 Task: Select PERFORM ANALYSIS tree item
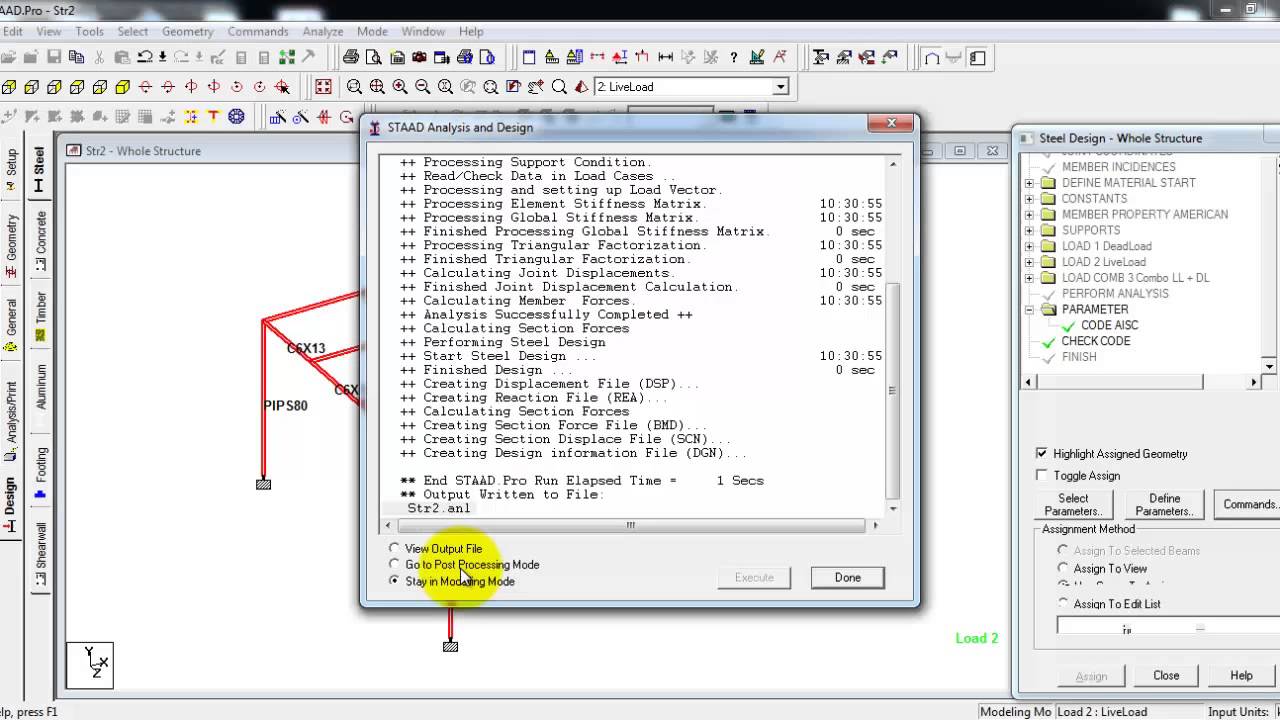point(1115,294)
